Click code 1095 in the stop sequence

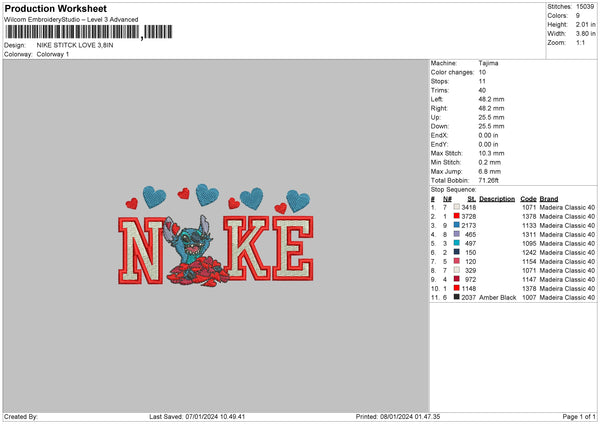[529, 243]
